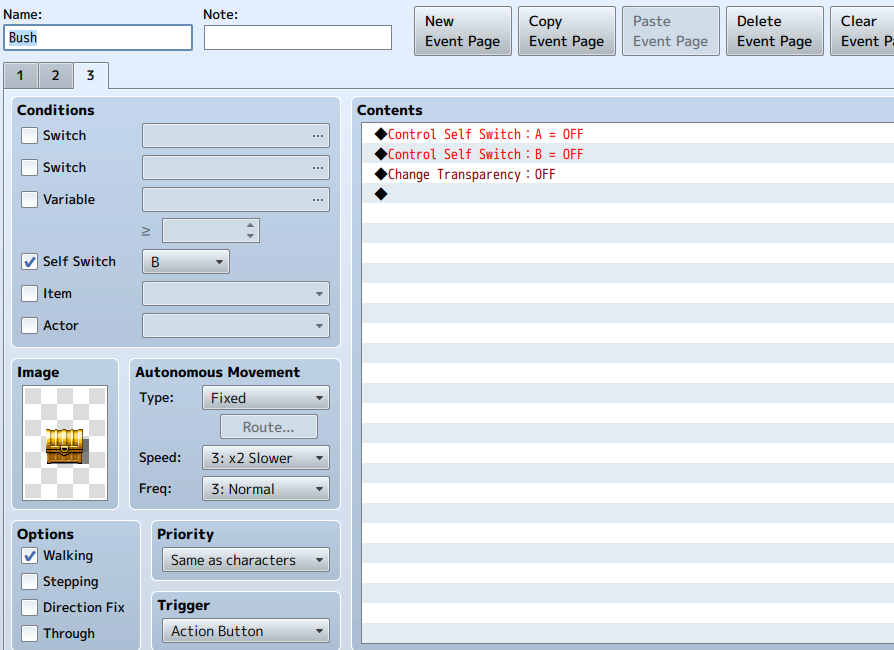894x650 pixels.
Task: Enable the second Switch condition checkbox
Action: 29,168
